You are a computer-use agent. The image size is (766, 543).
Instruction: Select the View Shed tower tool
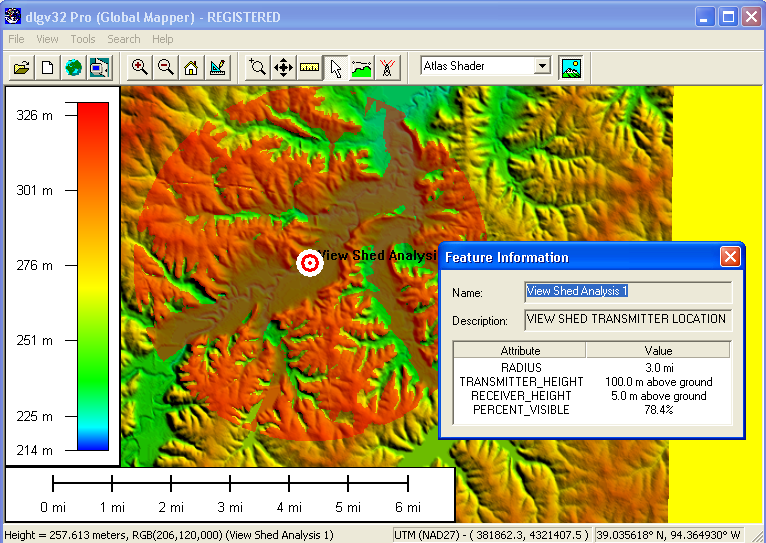pyautogui.click(x=387, y=67)
